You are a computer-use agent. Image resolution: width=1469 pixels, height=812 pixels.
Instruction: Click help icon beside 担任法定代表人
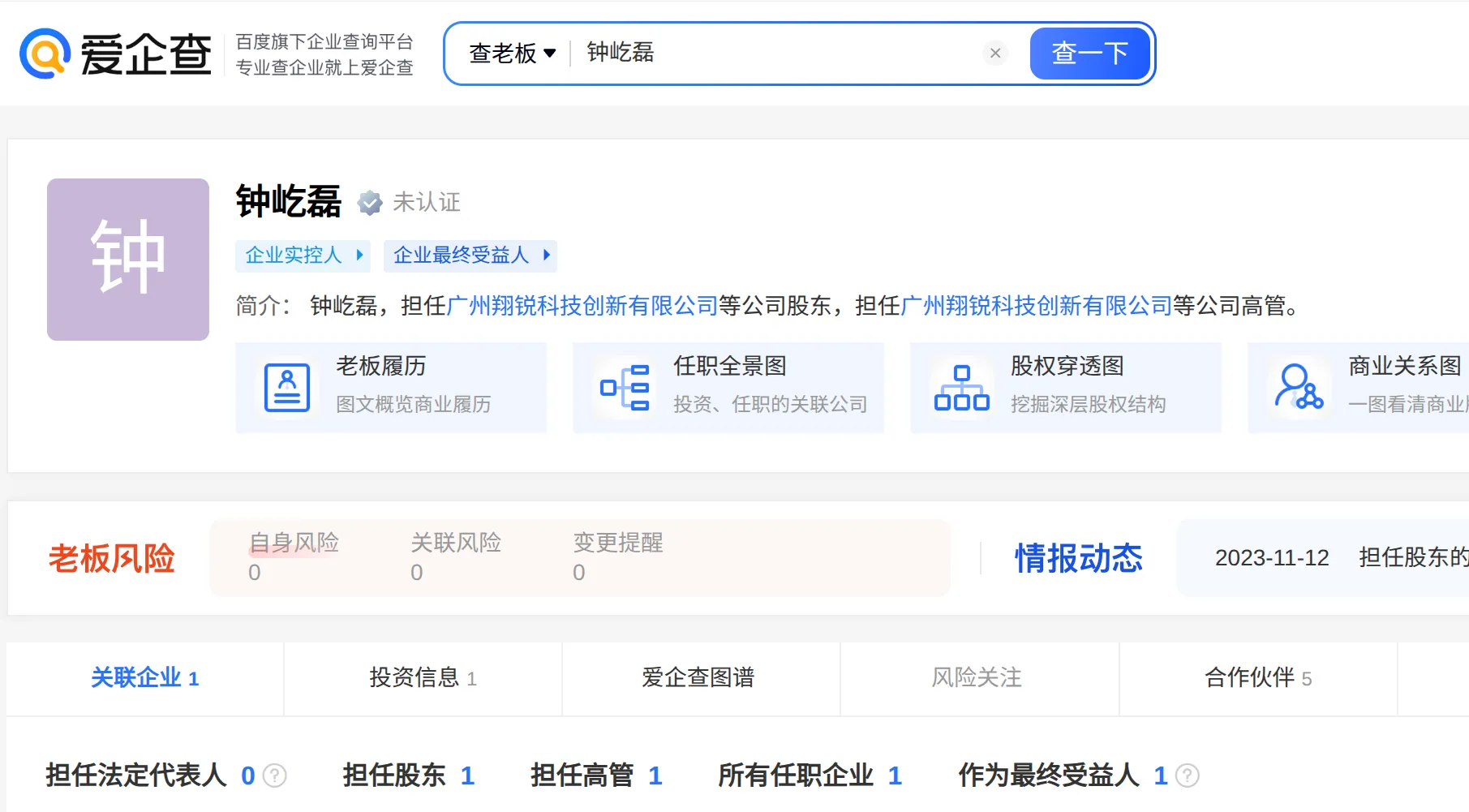click(275, 775)
